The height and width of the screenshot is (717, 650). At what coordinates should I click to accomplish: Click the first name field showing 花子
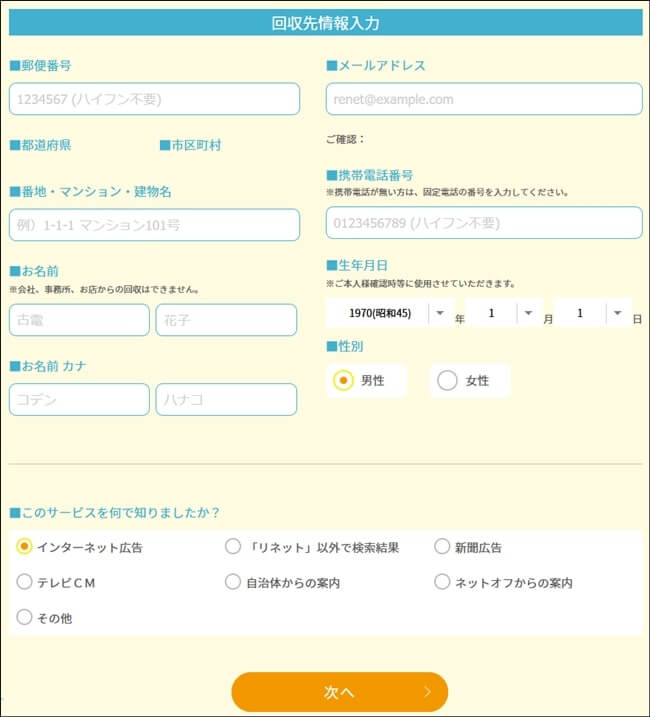[x=226, y=320]
